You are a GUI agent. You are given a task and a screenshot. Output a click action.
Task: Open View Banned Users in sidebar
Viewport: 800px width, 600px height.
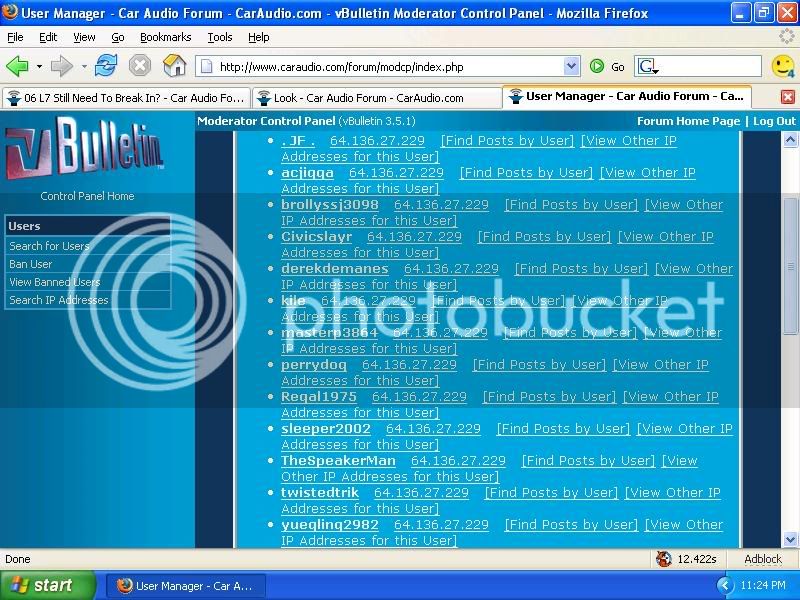click(x=55, y=282)
